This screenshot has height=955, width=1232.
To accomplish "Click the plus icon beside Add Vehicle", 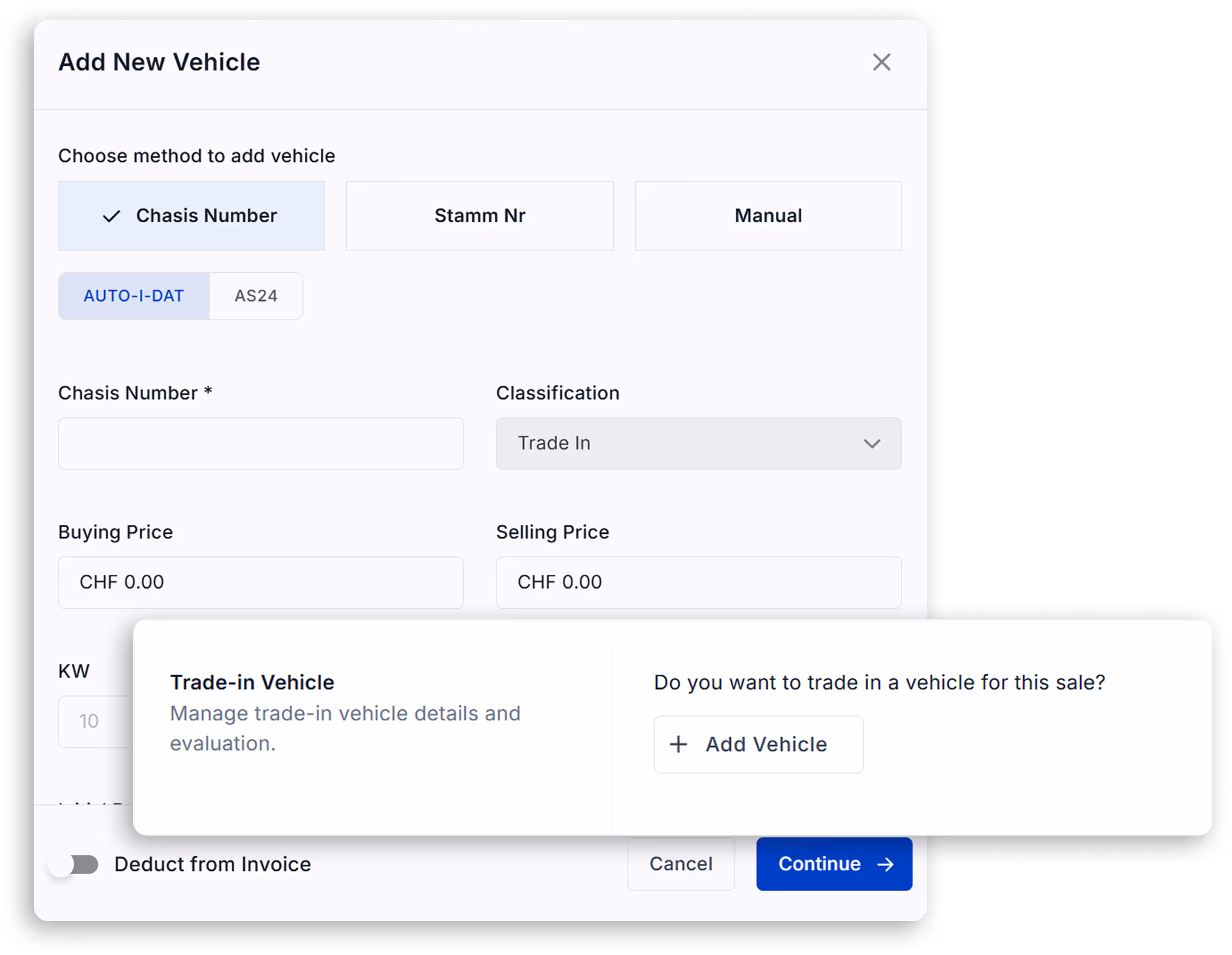I will 678,745.
